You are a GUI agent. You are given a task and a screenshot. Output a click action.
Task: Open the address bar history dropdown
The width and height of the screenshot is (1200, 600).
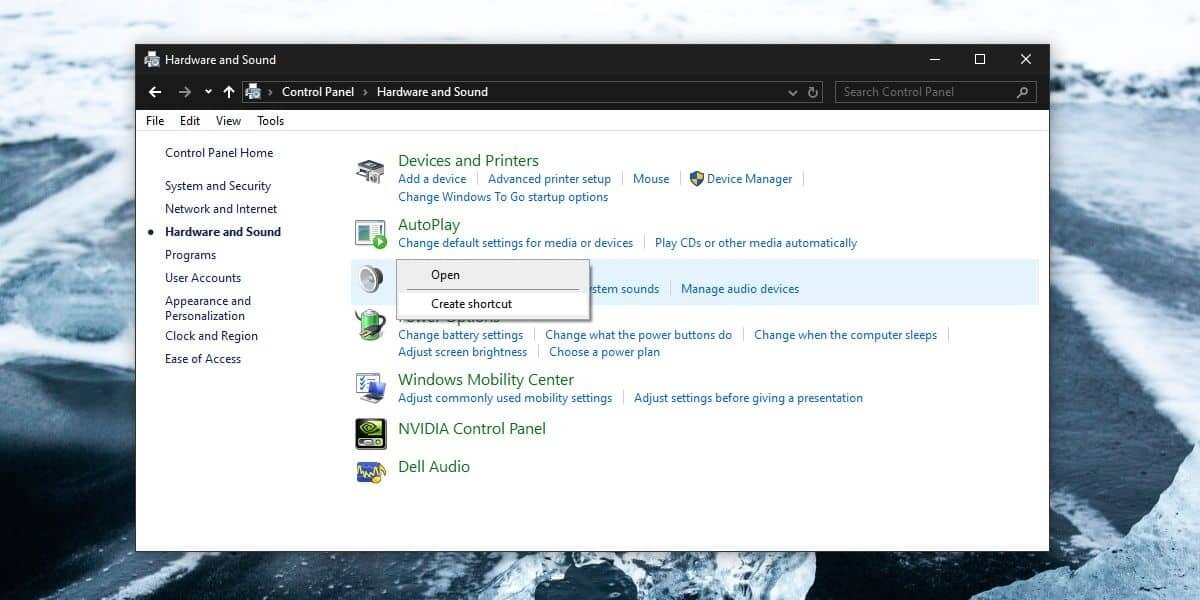(792, 91)
